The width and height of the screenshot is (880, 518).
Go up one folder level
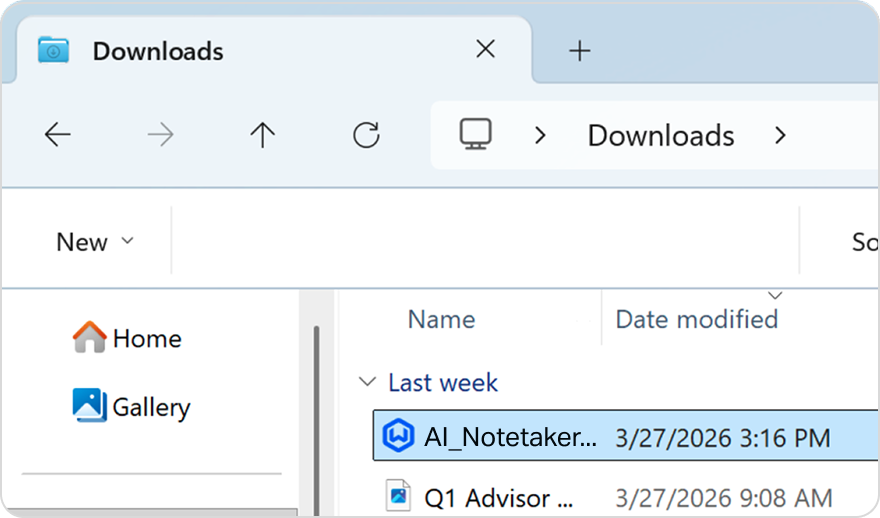tap(263, 135)
